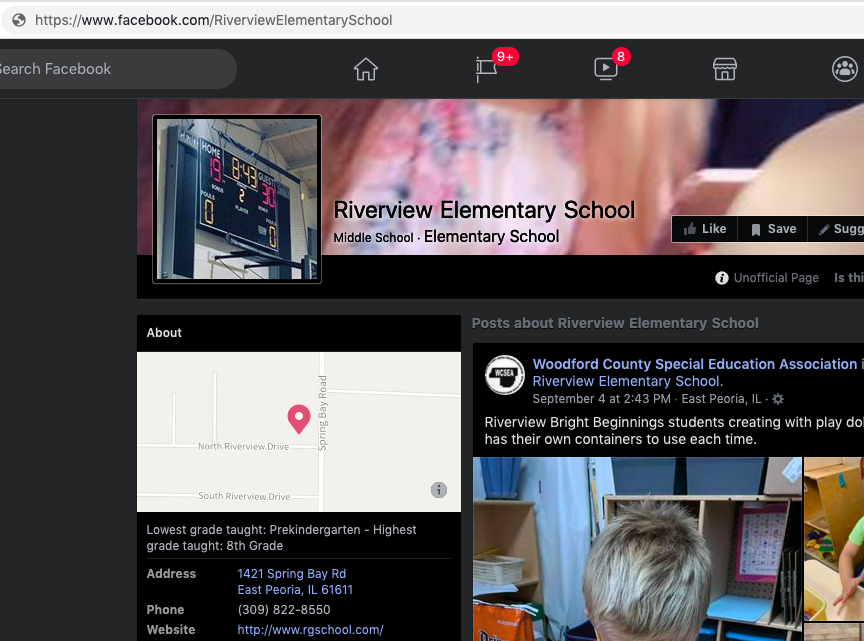Open Pages flag icon with 9+ badge

pos(487,69)
